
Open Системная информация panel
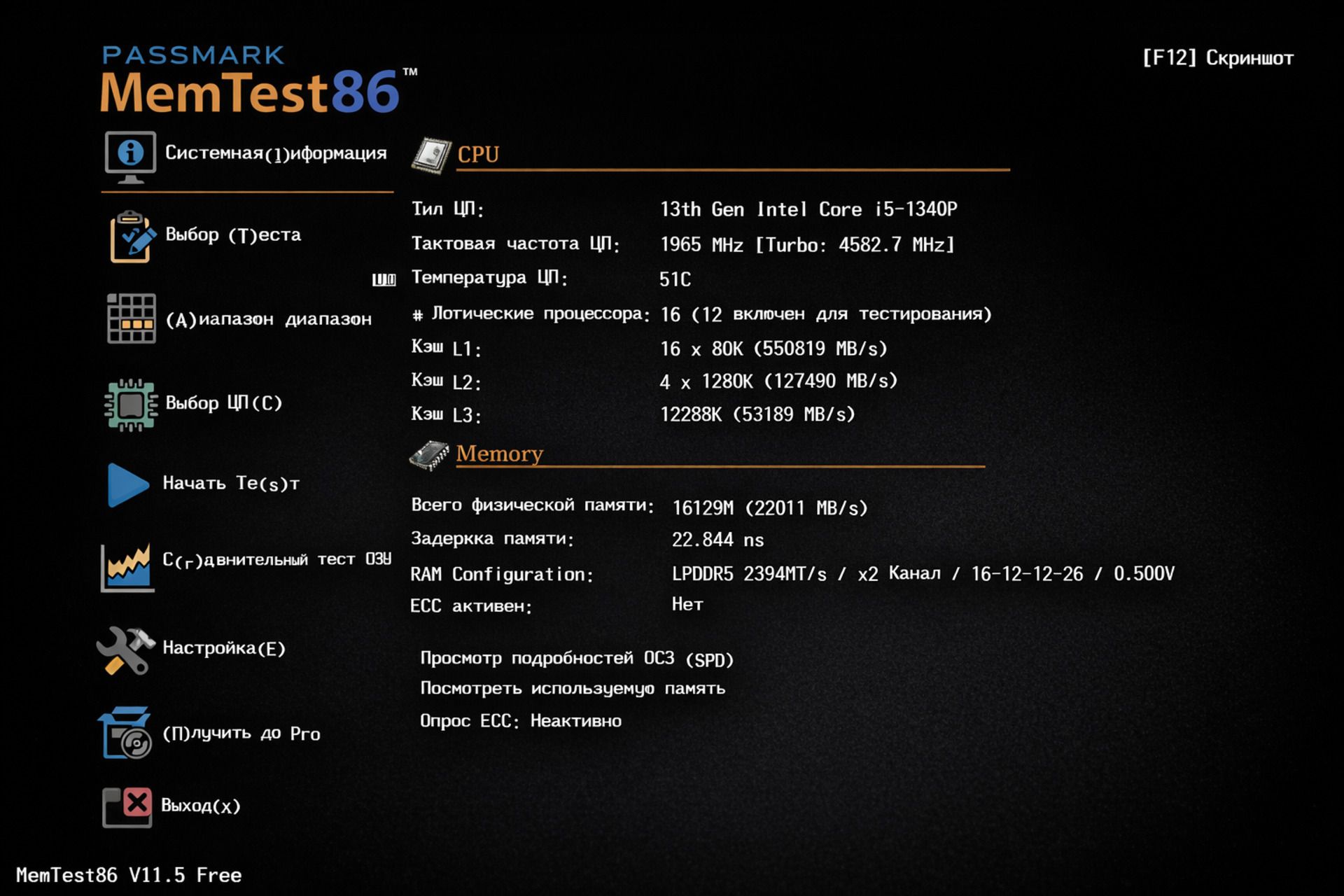[x=129, y=155]
